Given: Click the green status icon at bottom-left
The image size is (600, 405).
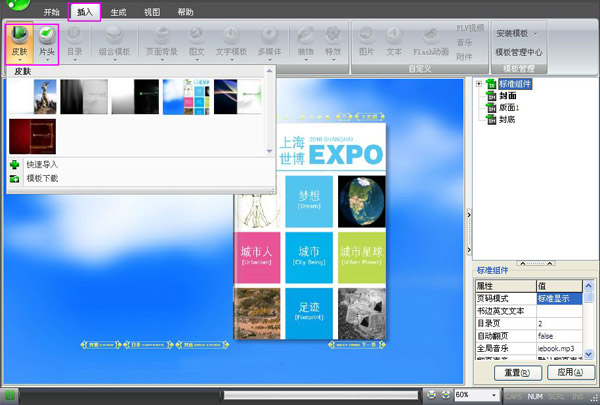Looking at the screenshot, I should point(9,395).
